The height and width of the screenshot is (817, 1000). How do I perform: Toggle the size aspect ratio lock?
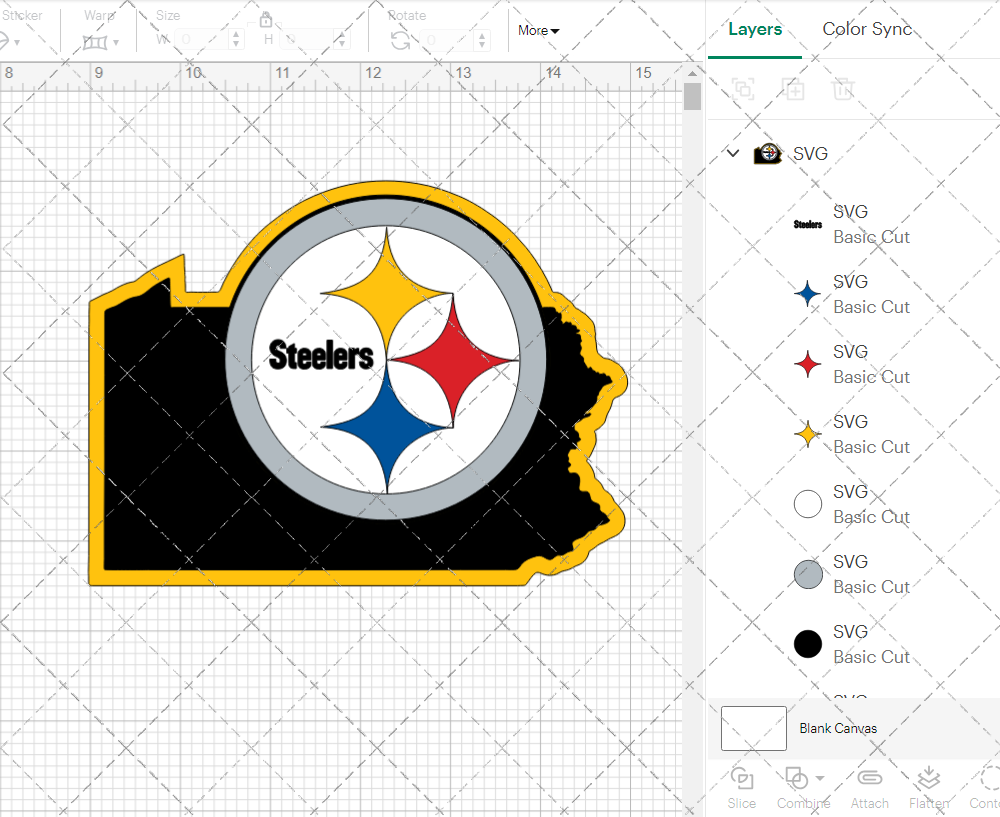tap(266, 20)
